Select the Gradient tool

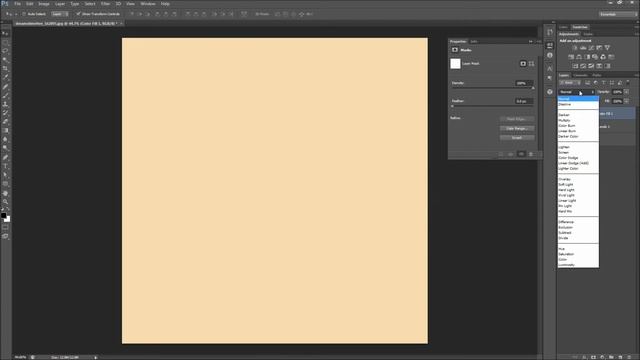(5, 131)
